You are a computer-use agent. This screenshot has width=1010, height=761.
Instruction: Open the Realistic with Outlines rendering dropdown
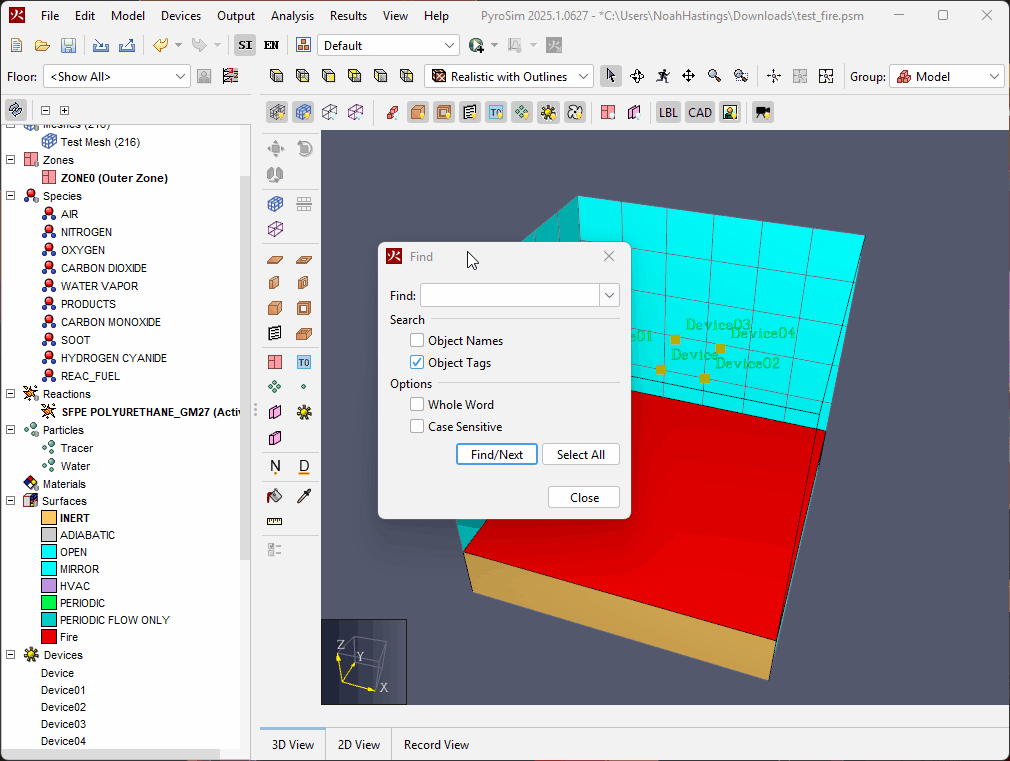click(509, 76)
